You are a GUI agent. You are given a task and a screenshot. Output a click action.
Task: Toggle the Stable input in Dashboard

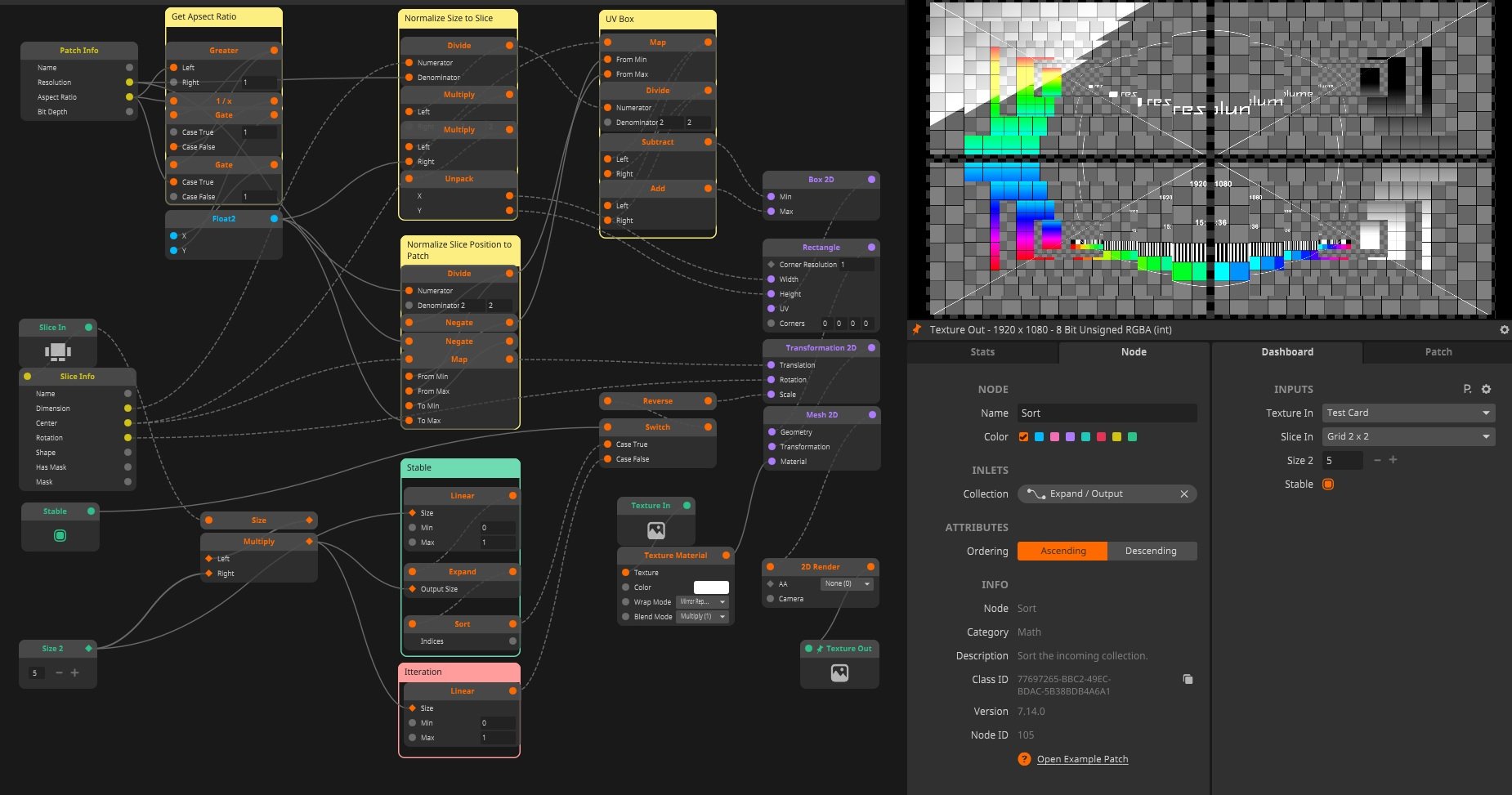point(1328,484)
